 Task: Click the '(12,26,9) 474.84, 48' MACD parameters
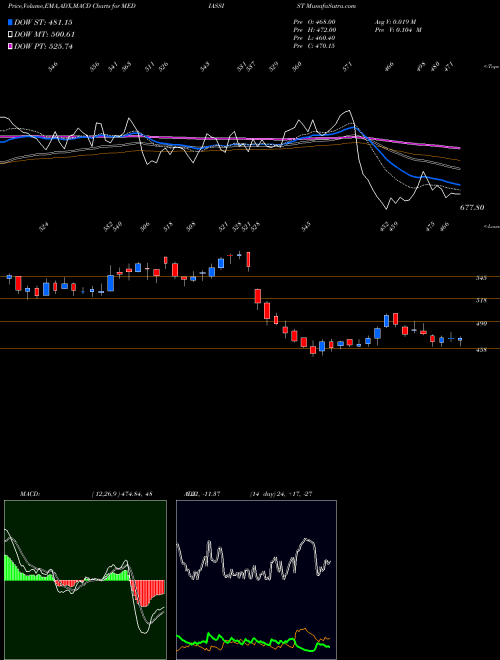point(122,494)
